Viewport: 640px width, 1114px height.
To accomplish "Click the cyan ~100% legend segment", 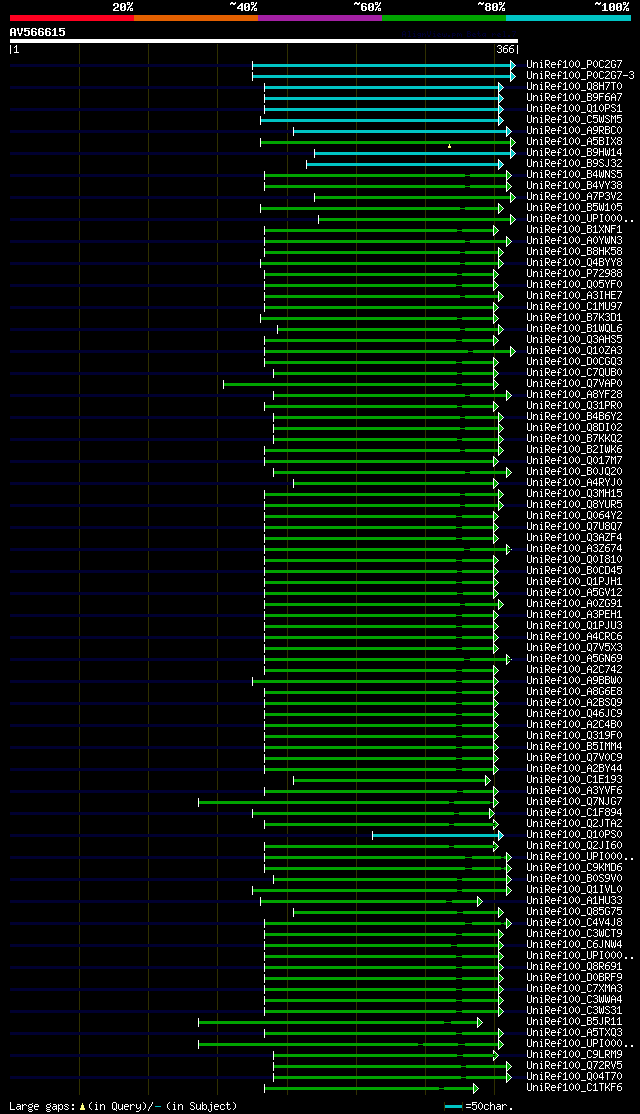I will 568,18.
